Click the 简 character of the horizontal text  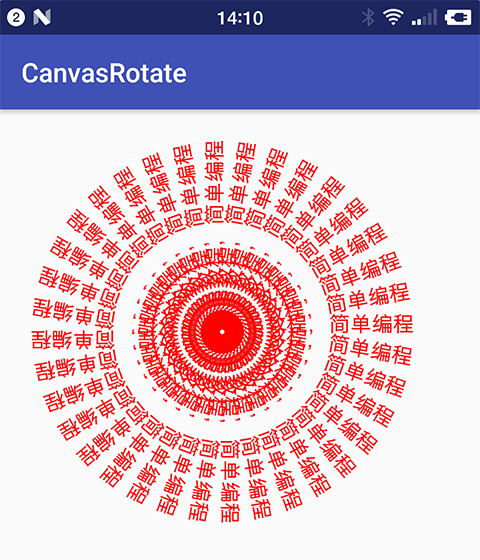339,325
